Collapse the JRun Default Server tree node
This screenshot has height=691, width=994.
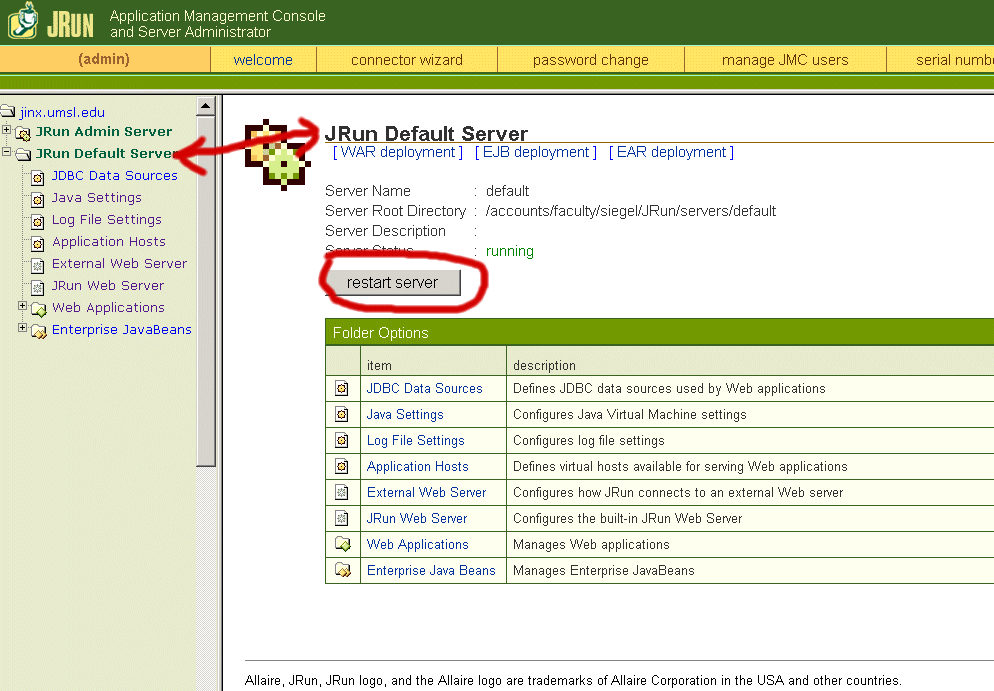coord(7,153)
